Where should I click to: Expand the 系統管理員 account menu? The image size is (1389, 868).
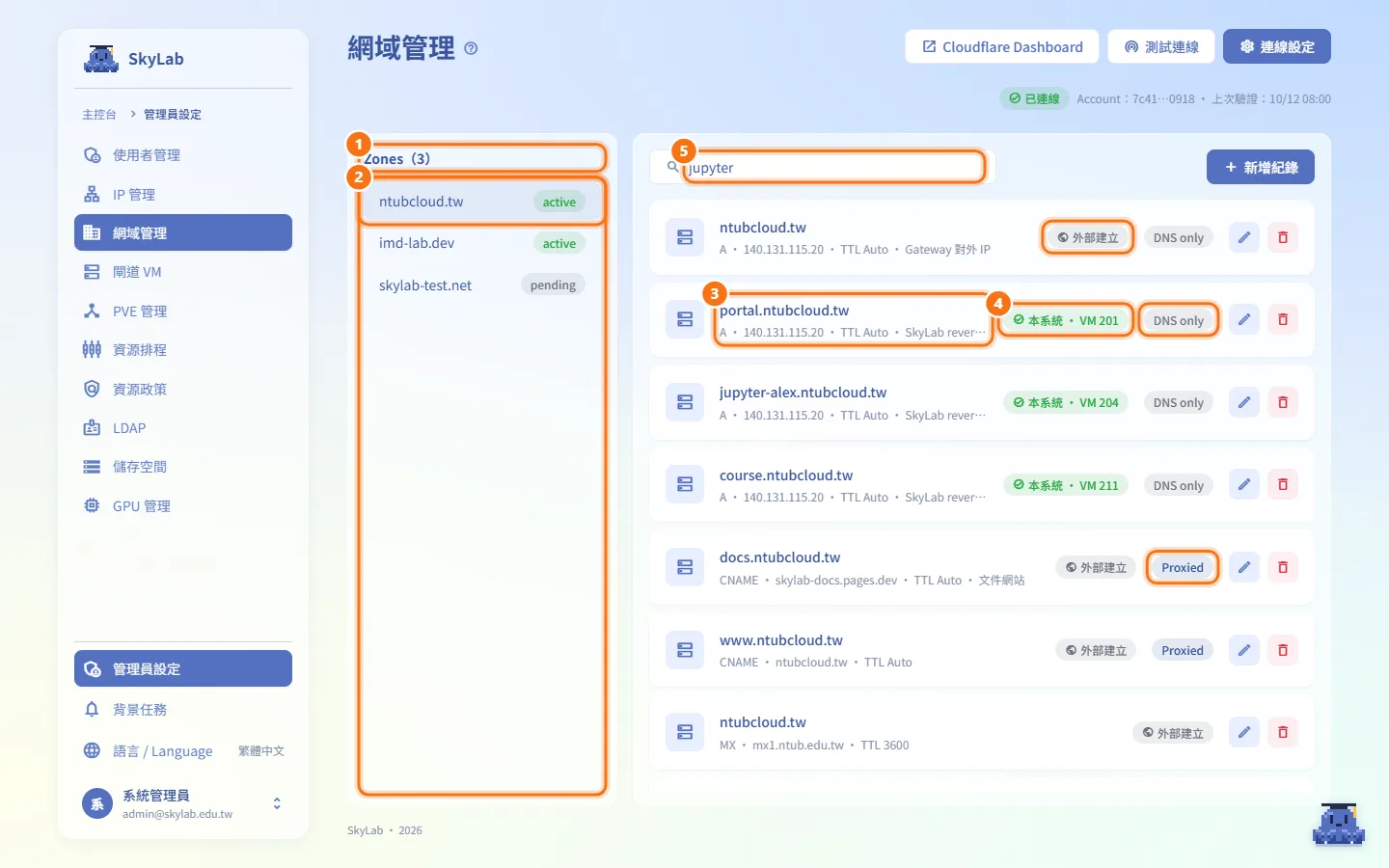[x=183, y=803]
